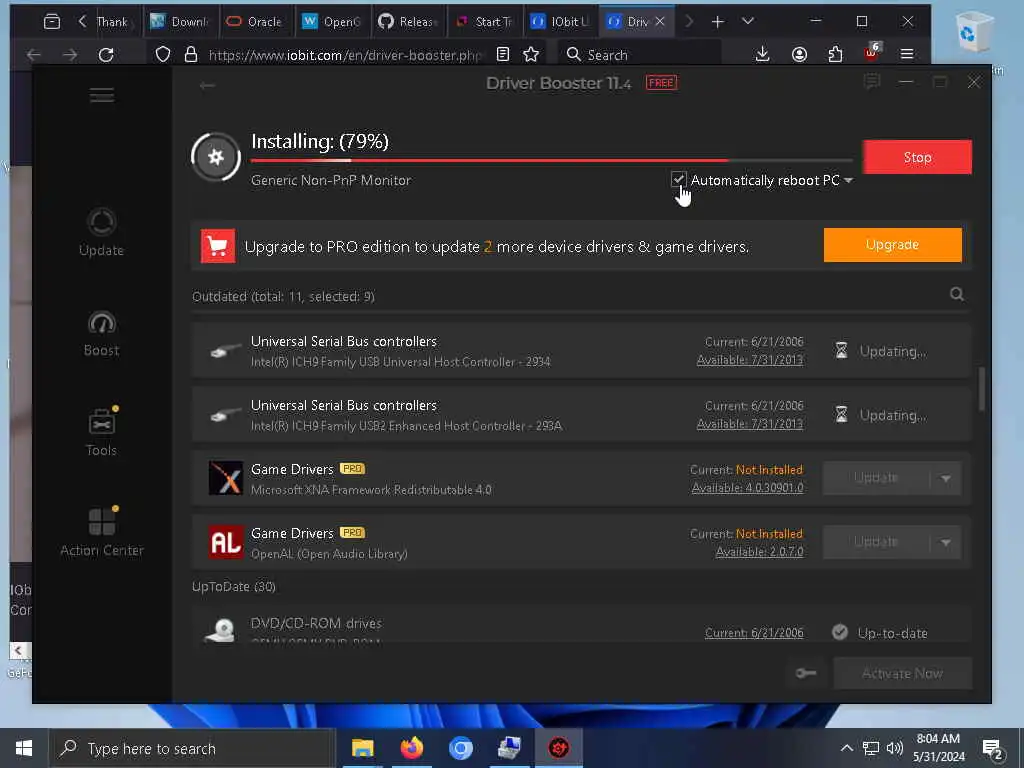
Task: Expand Update dropdown for XNA Framework
Action: pos(946,479)
